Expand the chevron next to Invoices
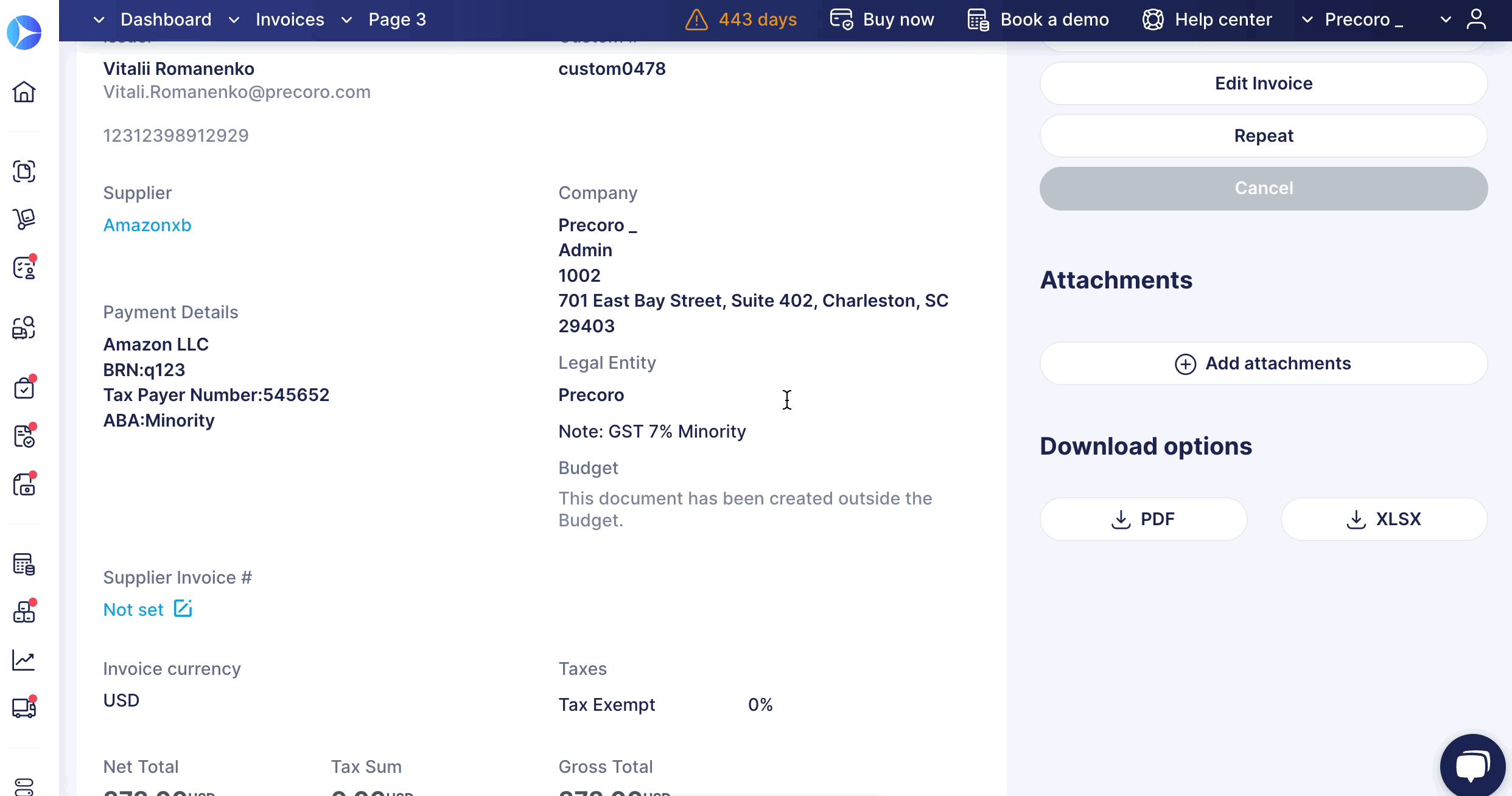Screen dimensions: 1512x796 coord(234,20)
